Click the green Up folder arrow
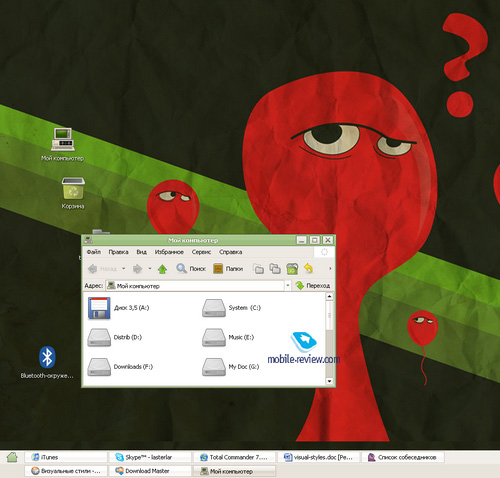This screenshot has height=478, width=500. pyautogui.click(x=162, y=269)
